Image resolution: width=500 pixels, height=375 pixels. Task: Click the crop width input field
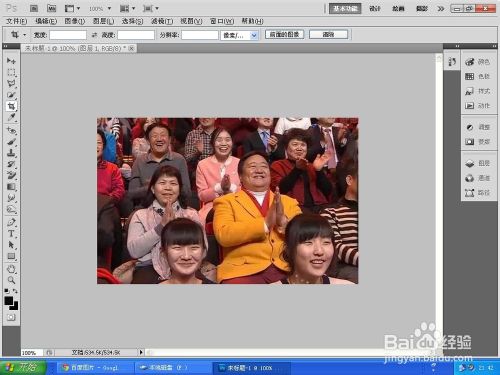tap(68, 35)
